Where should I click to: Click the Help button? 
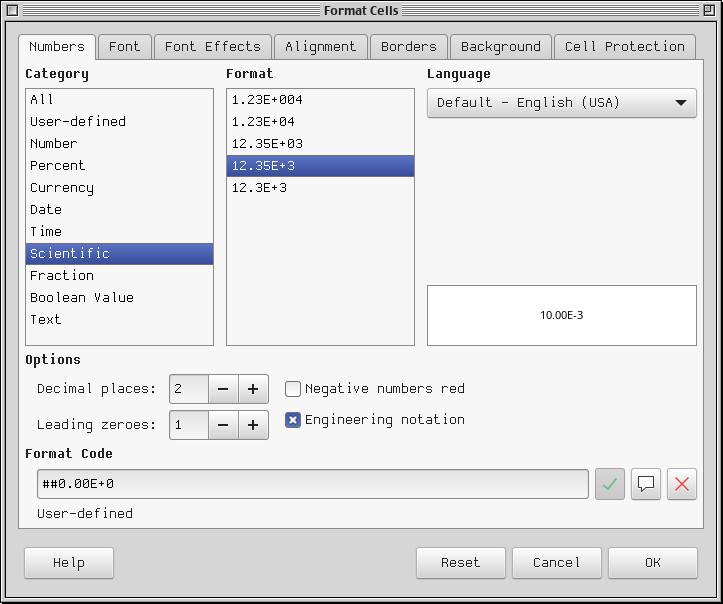(69, 563)
